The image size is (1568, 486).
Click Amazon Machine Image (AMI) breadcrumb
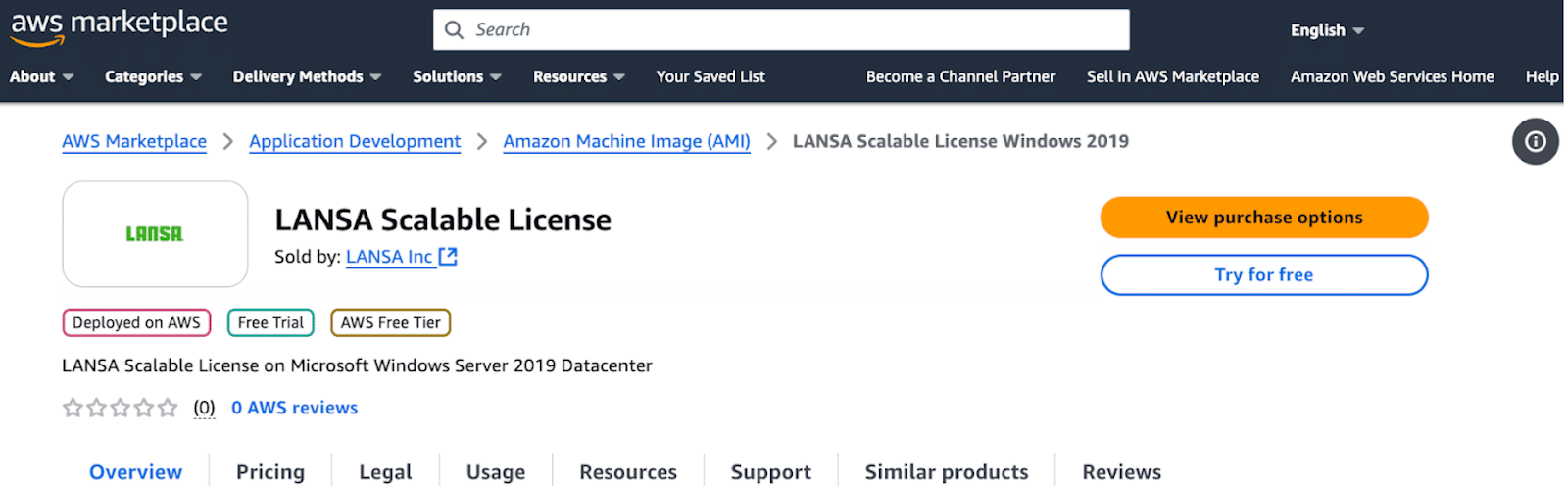[626, 141]
